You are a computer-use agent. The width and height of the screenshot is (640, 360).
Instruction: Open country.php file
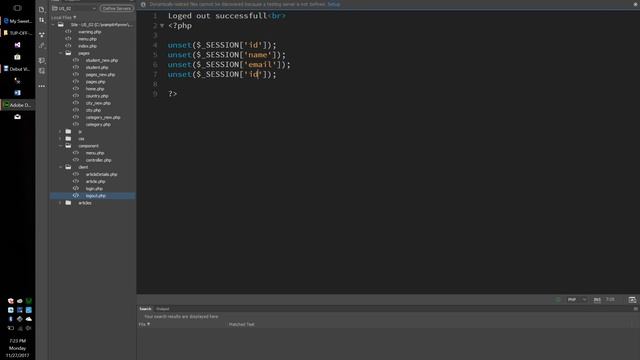97,96
